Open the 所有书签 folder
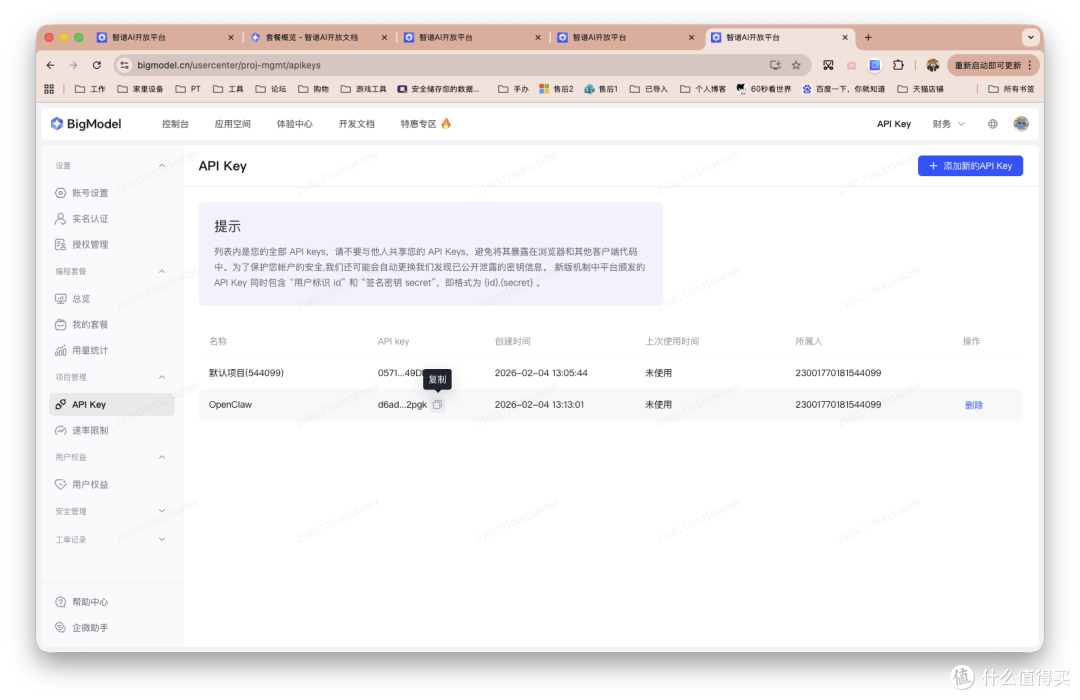This screenshot has height=700, width=1080. [1010, 89]
